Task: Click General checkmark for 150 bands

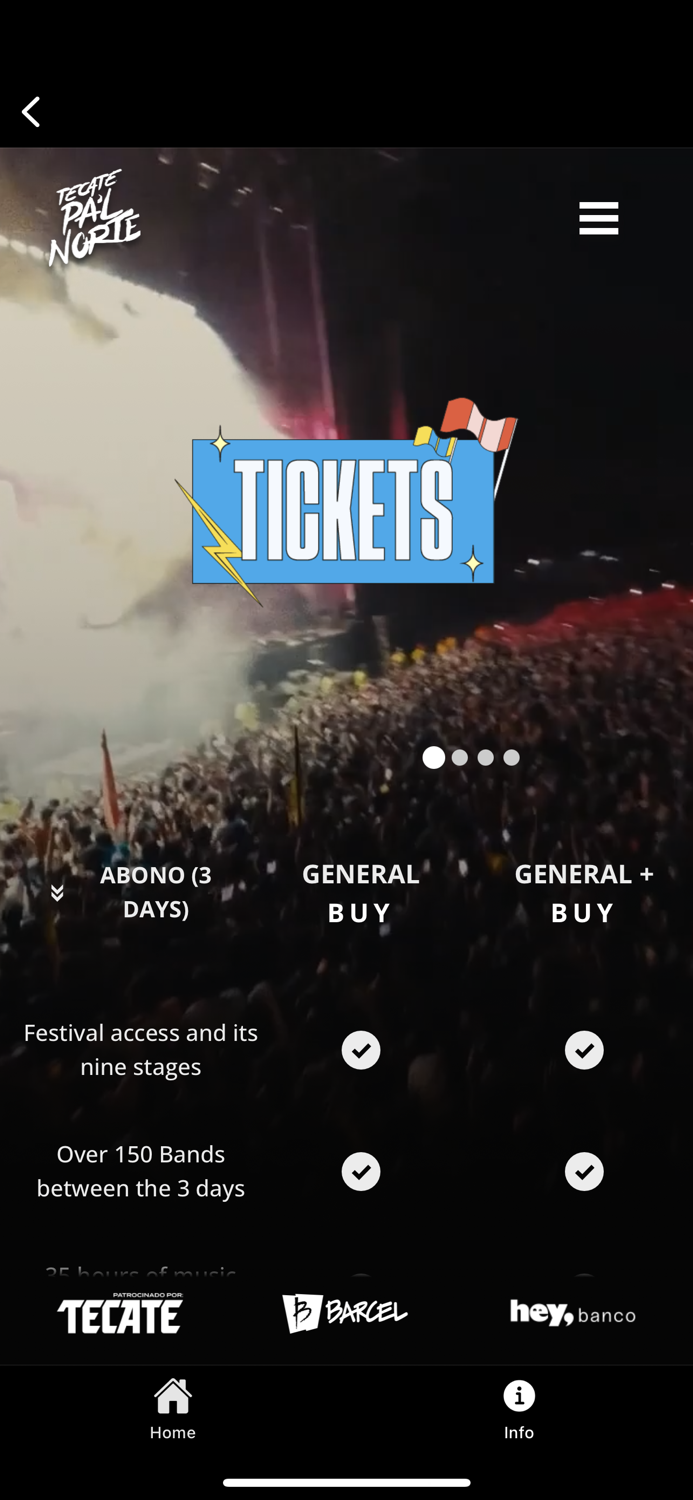Action: [x=361, y=1172]
